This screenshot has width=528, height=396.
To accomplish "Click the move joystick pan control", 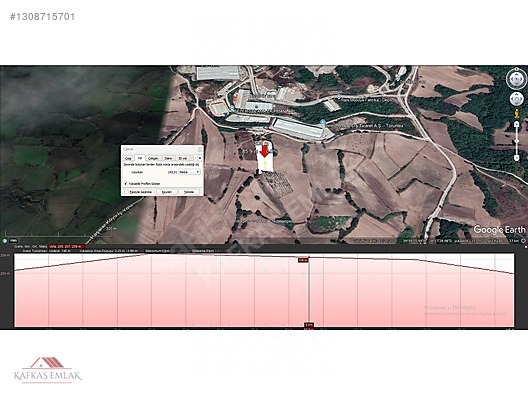I will point(516,99).
